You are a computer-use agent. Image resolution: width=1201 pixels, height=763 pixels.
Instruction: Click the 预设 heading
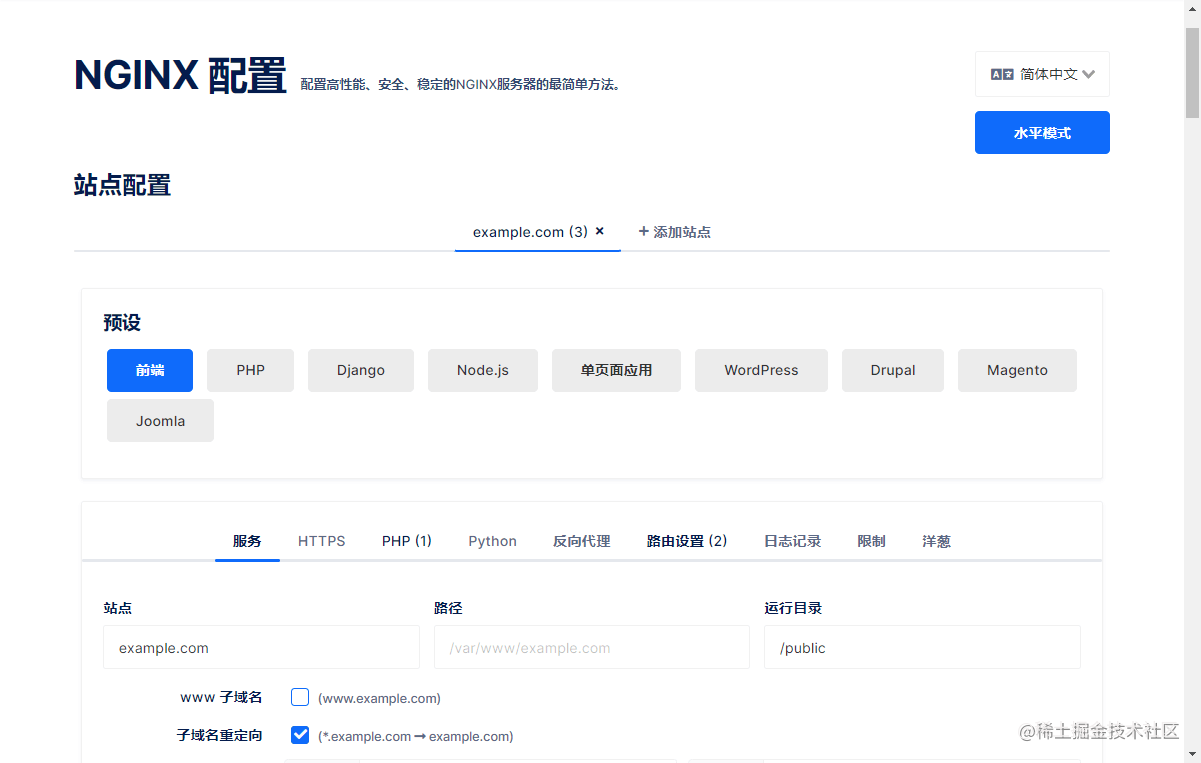(122, 323)
